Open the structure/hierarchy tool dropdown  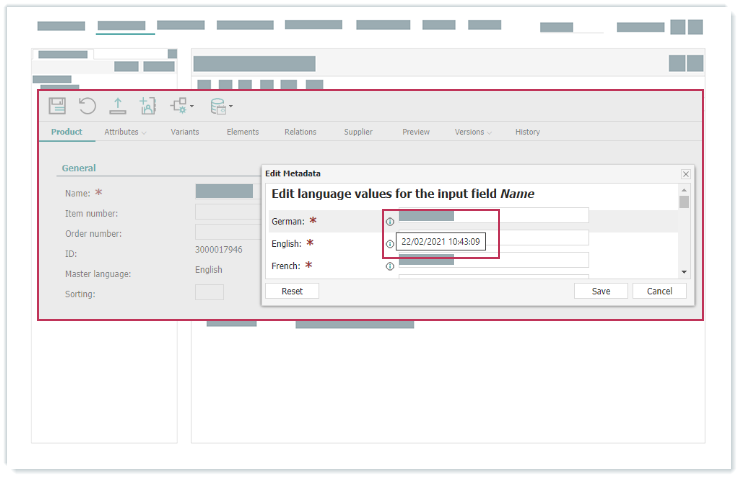[x=182, y=106]
